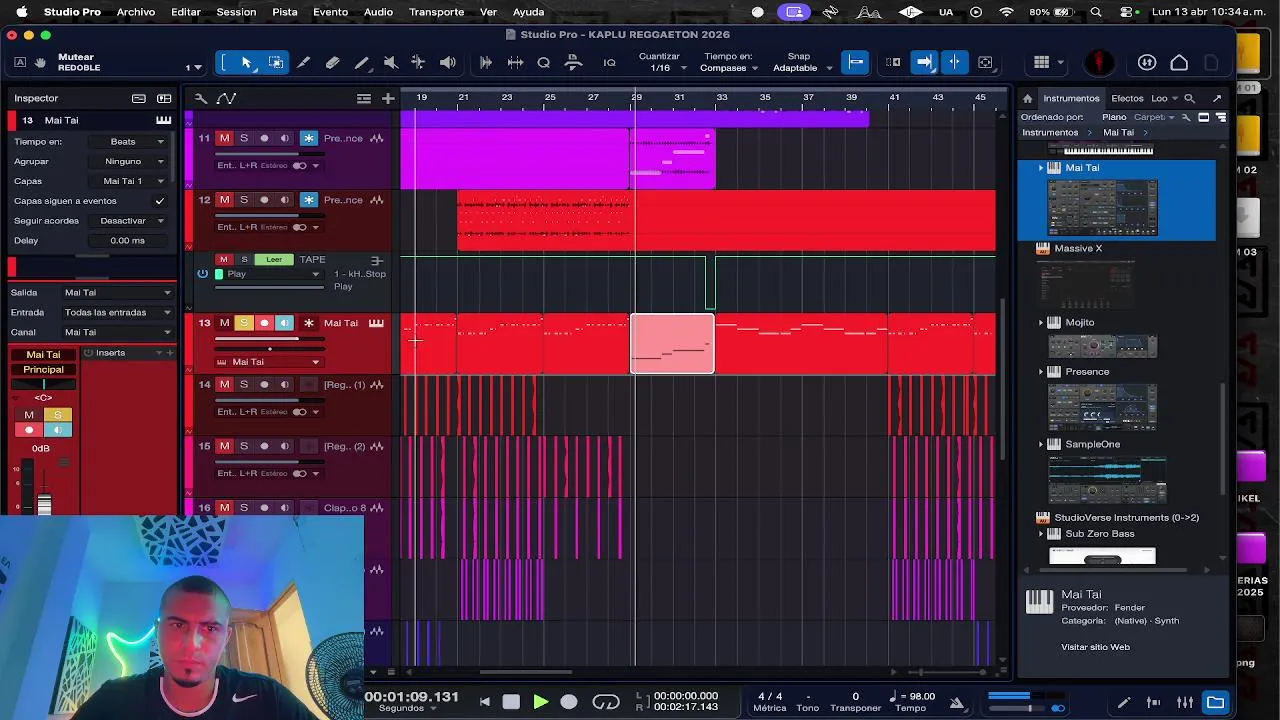This screenshot has height=720, width=1280.
Task: Open instrument editor of Mai Tai track
Action: pos(376,323)
